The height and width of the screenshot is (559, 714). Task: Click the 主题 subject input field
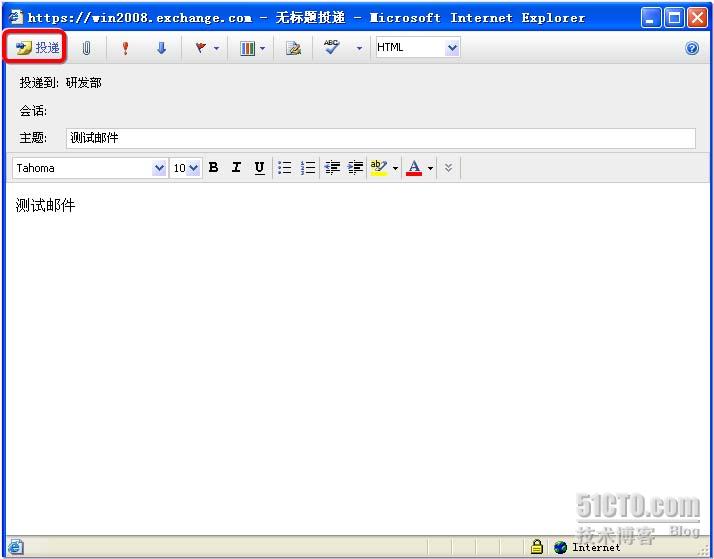(381, 138)
